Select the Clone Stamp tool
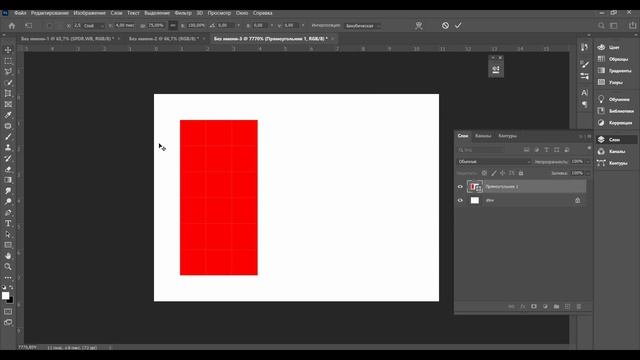The image size is (640, 360). 8,147
